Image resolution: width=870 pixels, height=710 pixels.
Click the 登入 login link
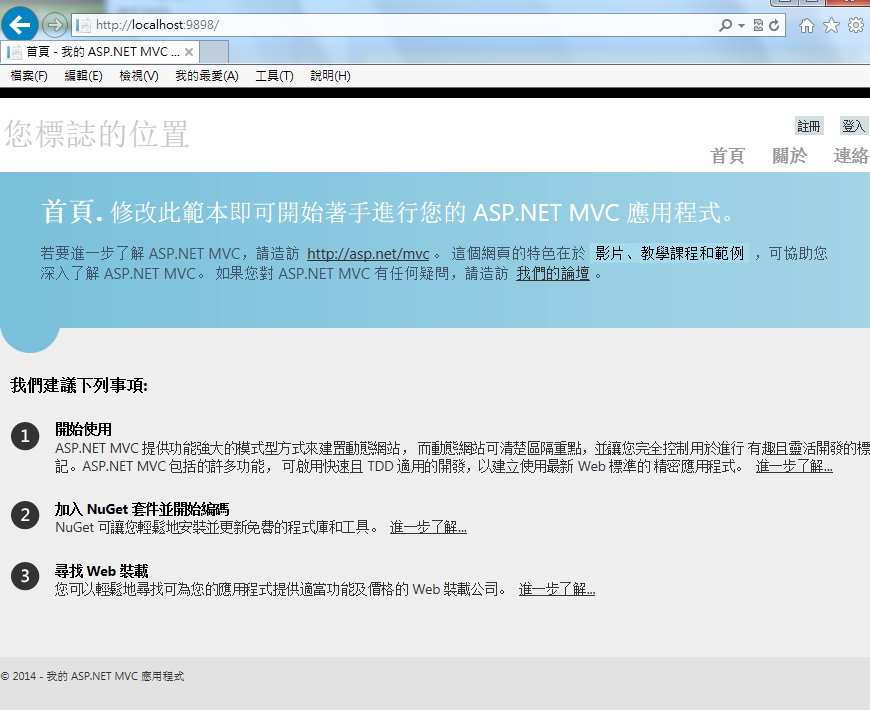click(853, 126)
